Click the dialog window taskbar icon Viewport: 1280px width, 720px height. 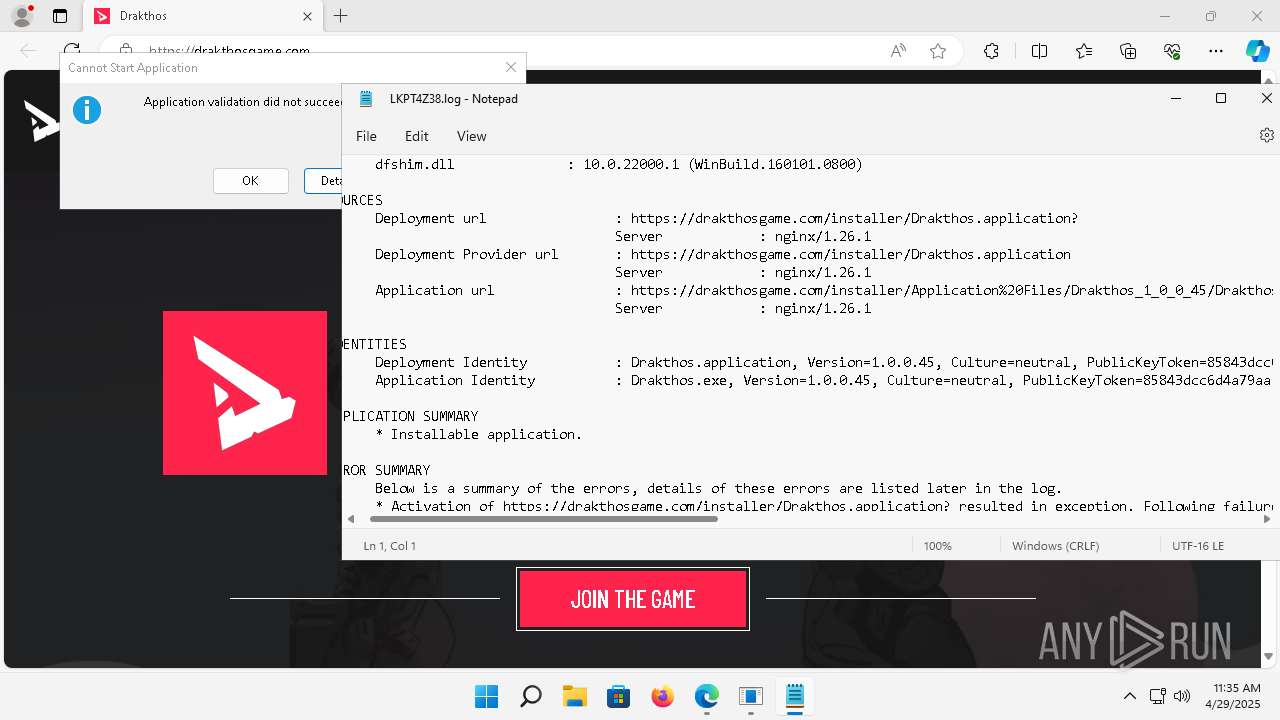click(x=750, y=696)
